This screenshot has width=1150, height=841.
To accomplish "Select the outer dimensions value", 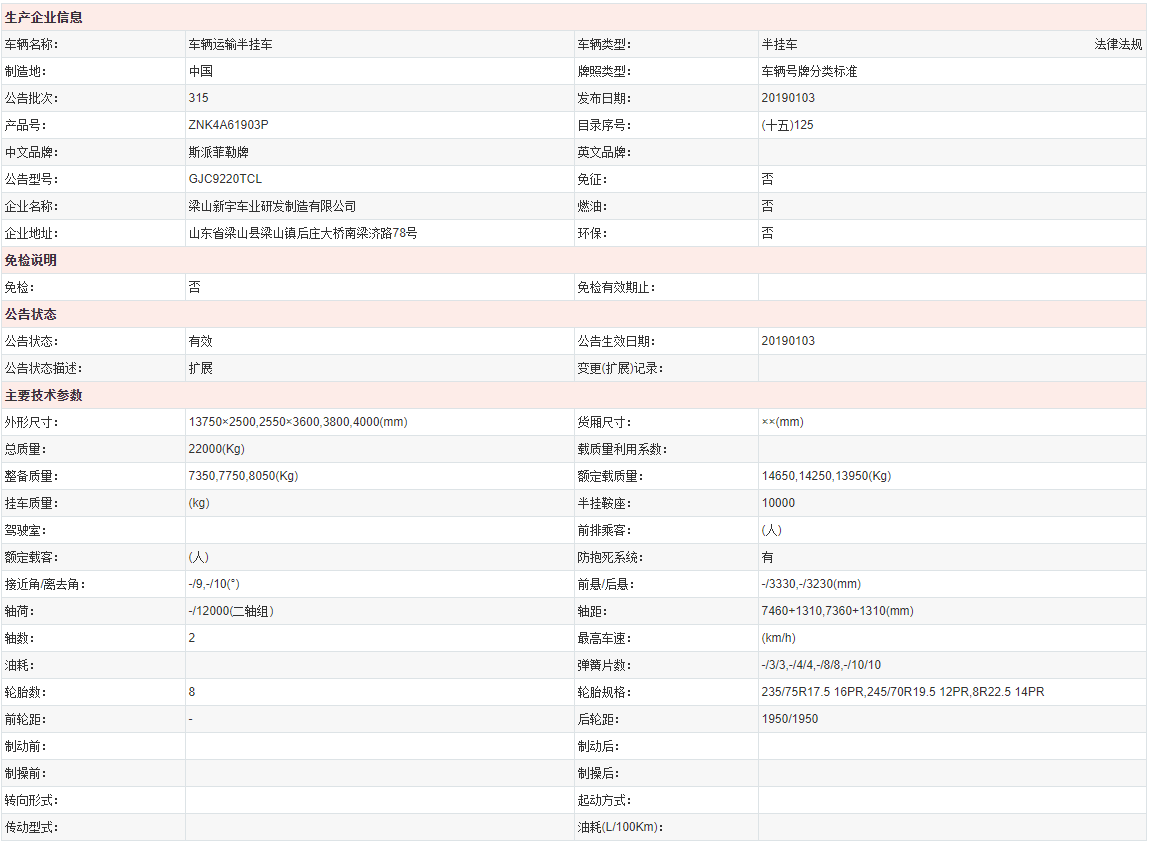I will point(297,422).
